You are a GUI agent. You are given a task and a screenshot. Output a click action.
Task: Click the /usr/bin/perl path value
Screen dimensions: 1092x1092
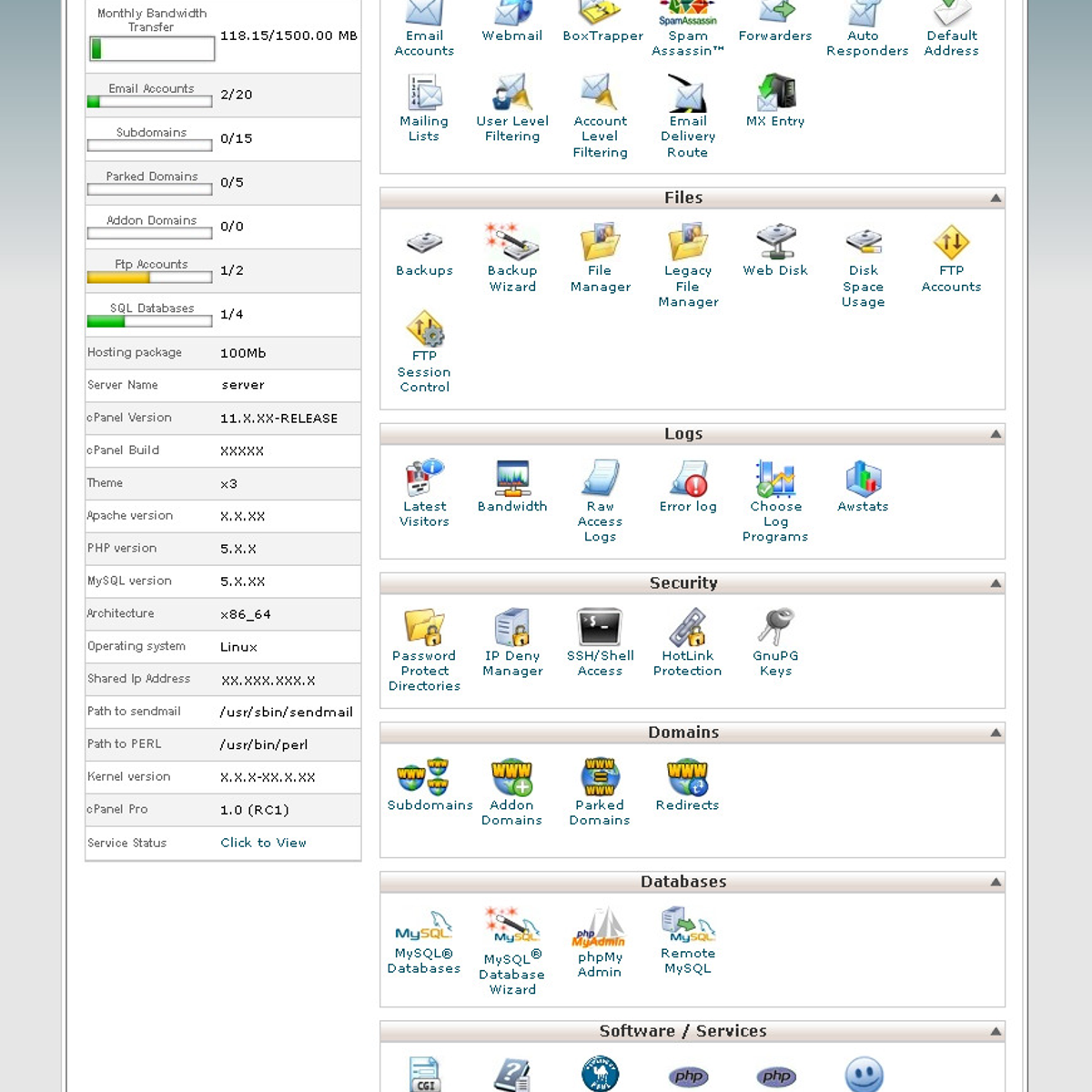click(264, 745)
